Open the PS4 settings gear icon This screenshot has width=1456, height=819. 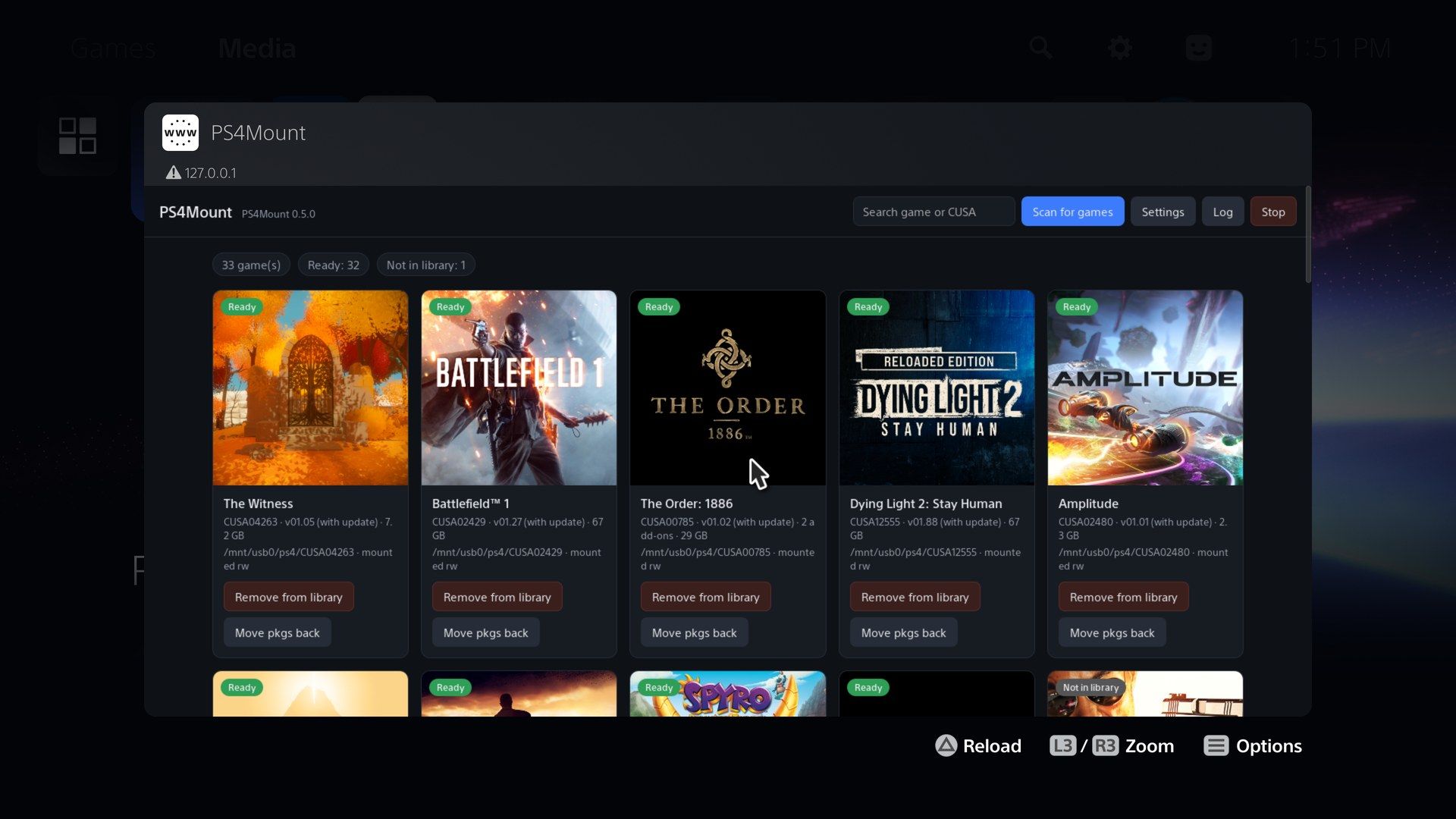[x=1120, y=48]
